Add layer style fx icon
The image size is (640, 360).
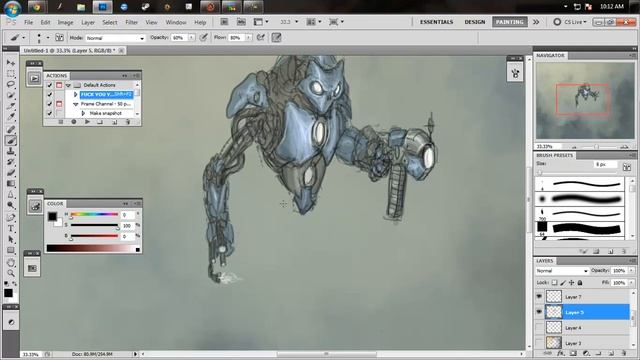tap(560, 353)
